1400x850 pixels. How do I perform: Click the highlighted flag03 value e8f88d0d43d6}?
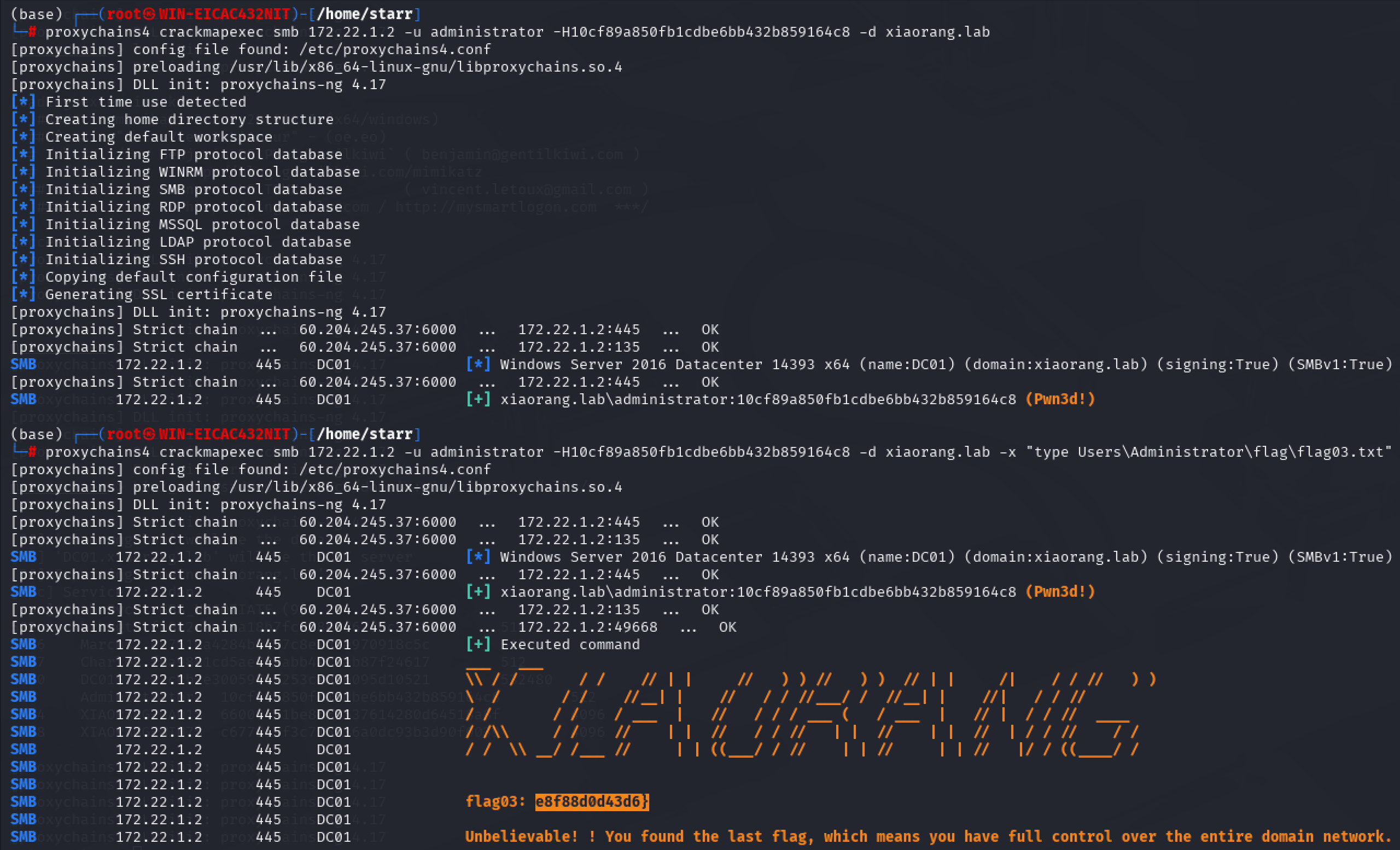coord(592,801)
